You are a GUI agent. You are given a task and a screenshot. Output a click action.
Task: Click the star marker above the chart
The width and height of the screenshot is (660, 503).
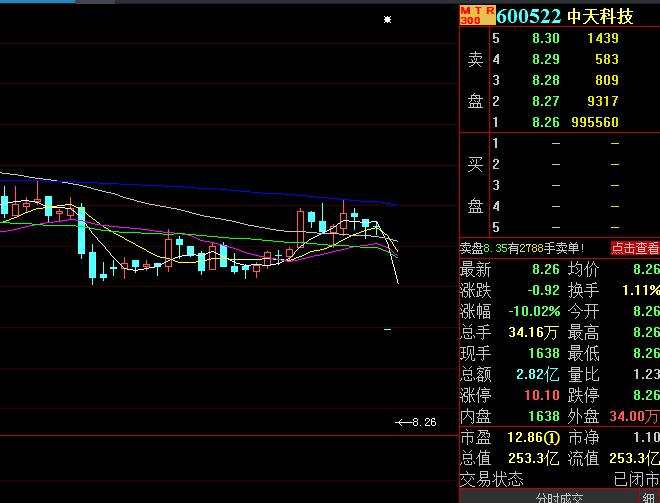point(388,19)
